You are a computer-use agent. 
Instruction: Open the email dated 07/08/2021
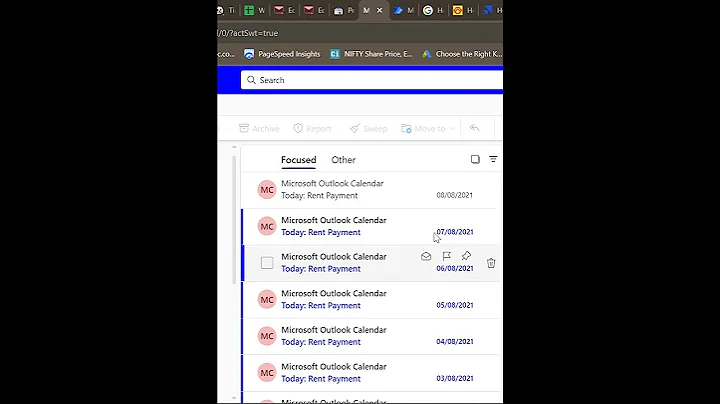(x=371, y=226)
